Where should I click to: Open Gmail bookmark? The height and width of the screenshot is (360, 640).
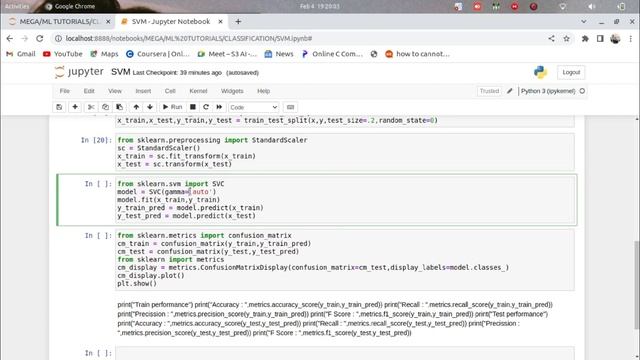click(21, 54)
